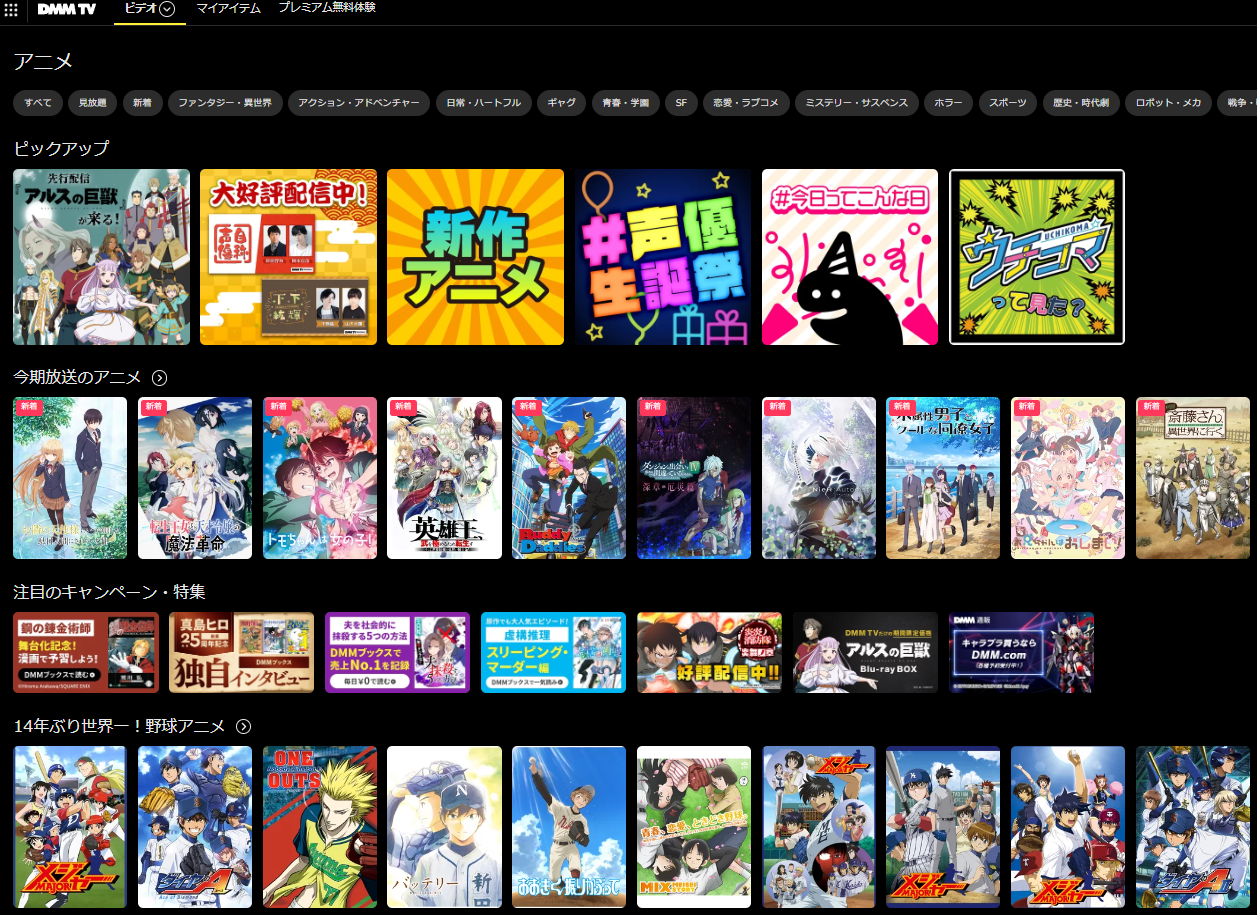This screenshot has width=1257, height=915.
Task: Expand 今期放送のアニメ row via arrow icon
Action: click(x=159, y=378)
